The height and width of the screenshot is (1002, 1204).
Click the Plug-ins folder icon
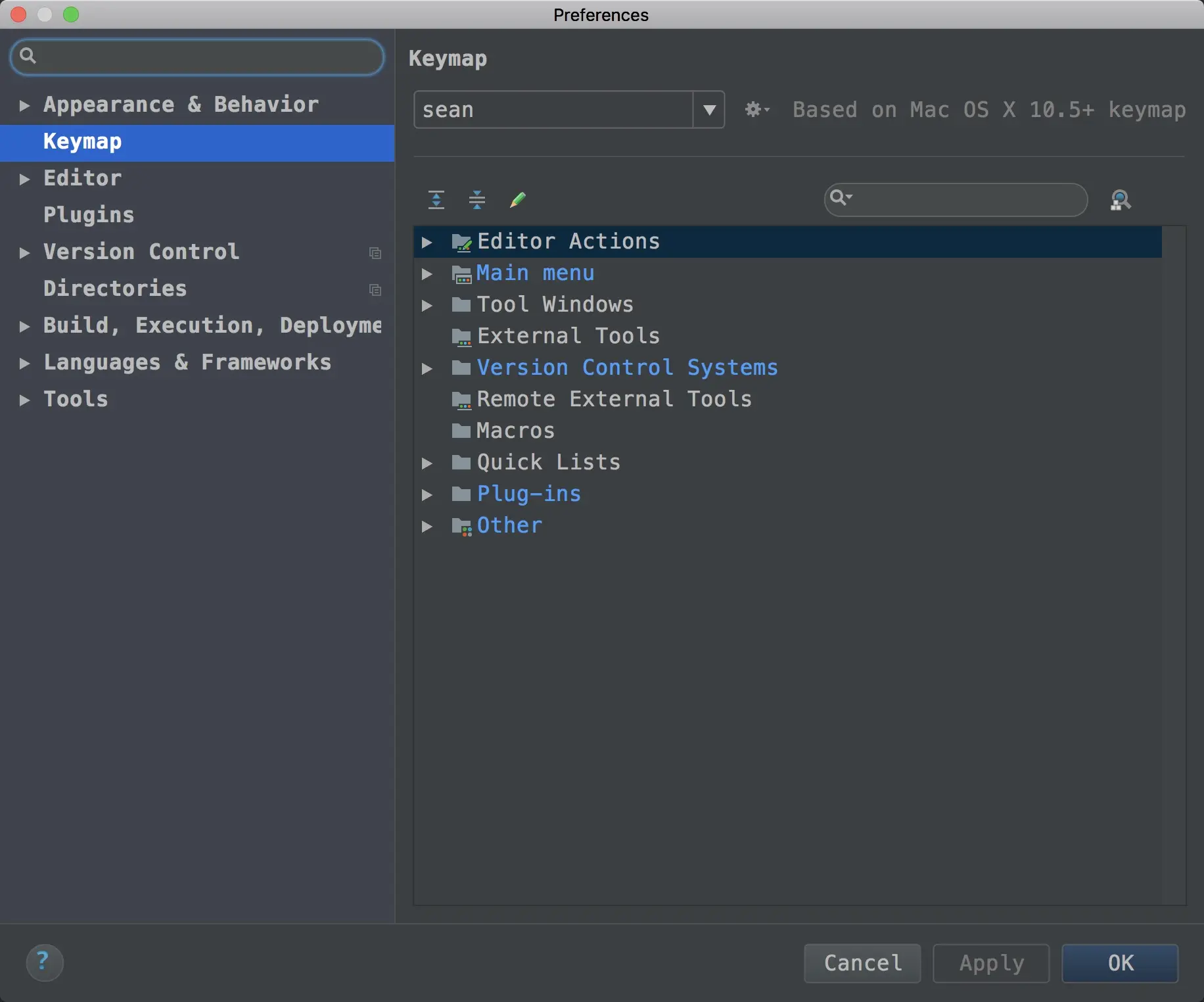pyautogui.click(x=461, y=494)
